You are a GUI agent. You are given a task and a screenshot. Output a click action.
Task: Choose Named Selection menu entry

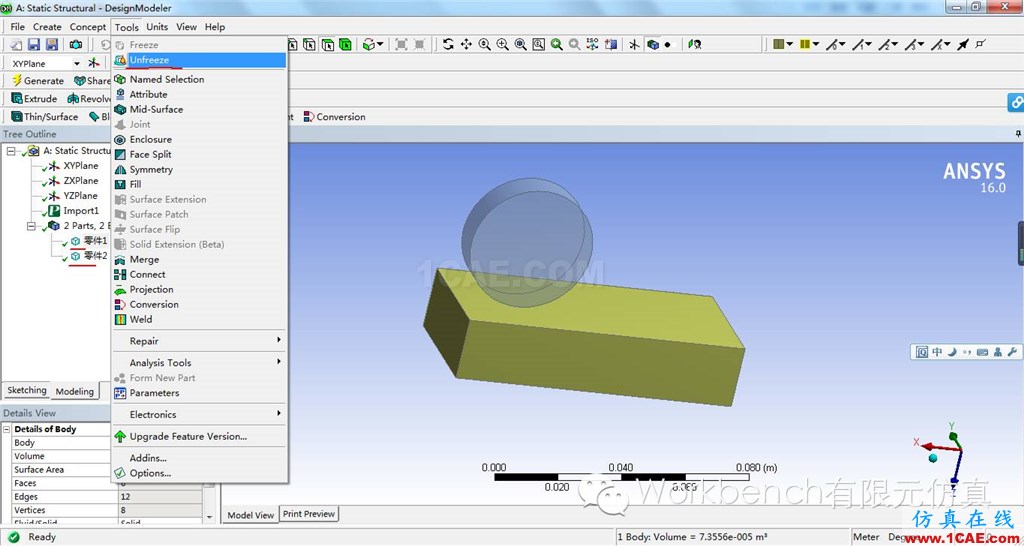[199, 79]
